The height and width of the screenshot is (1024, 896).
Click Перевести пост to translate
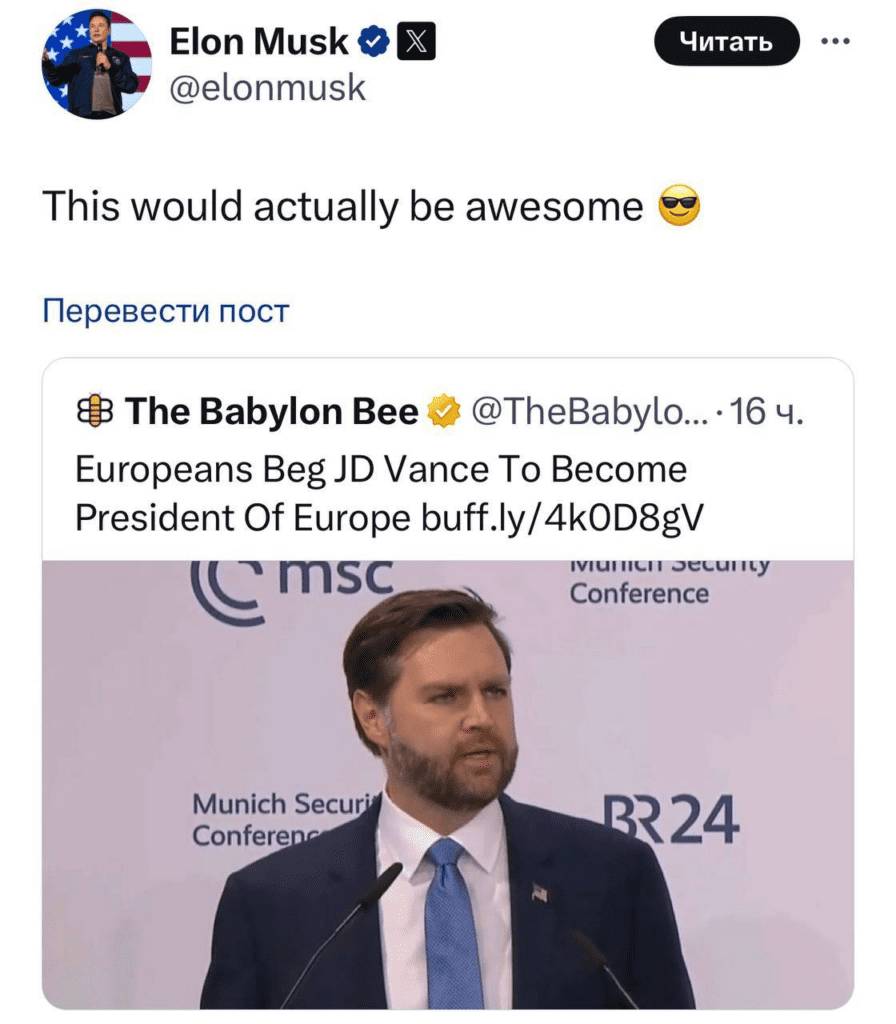coord(165,311)
